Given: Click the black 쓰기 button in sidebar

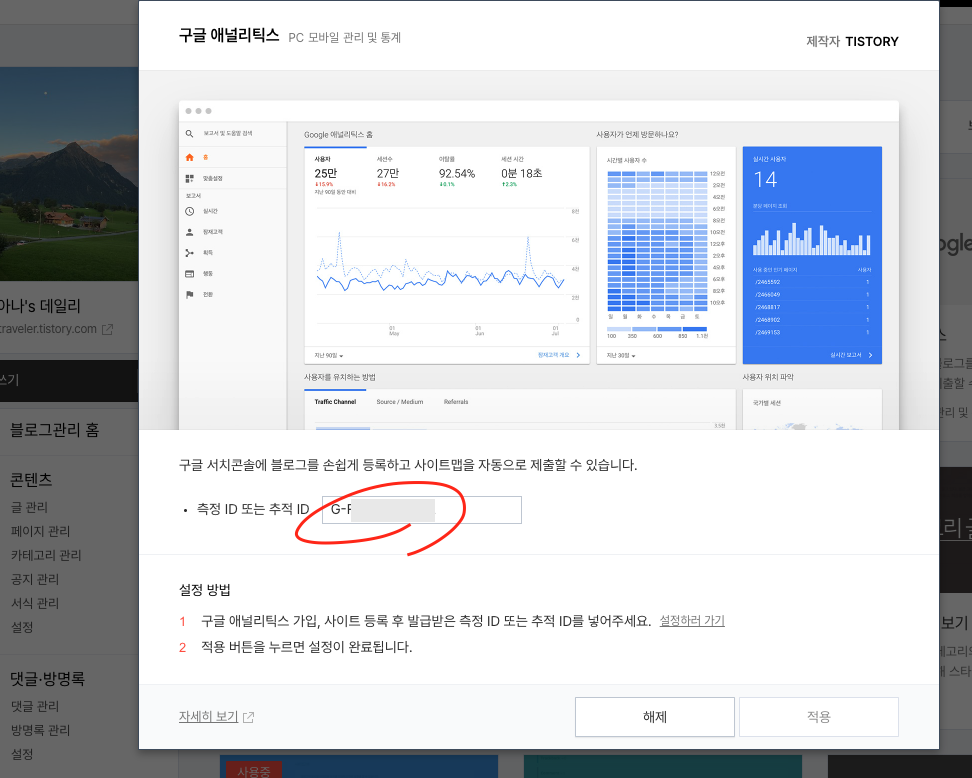Looking at the screenshot, I should (69, 380).
